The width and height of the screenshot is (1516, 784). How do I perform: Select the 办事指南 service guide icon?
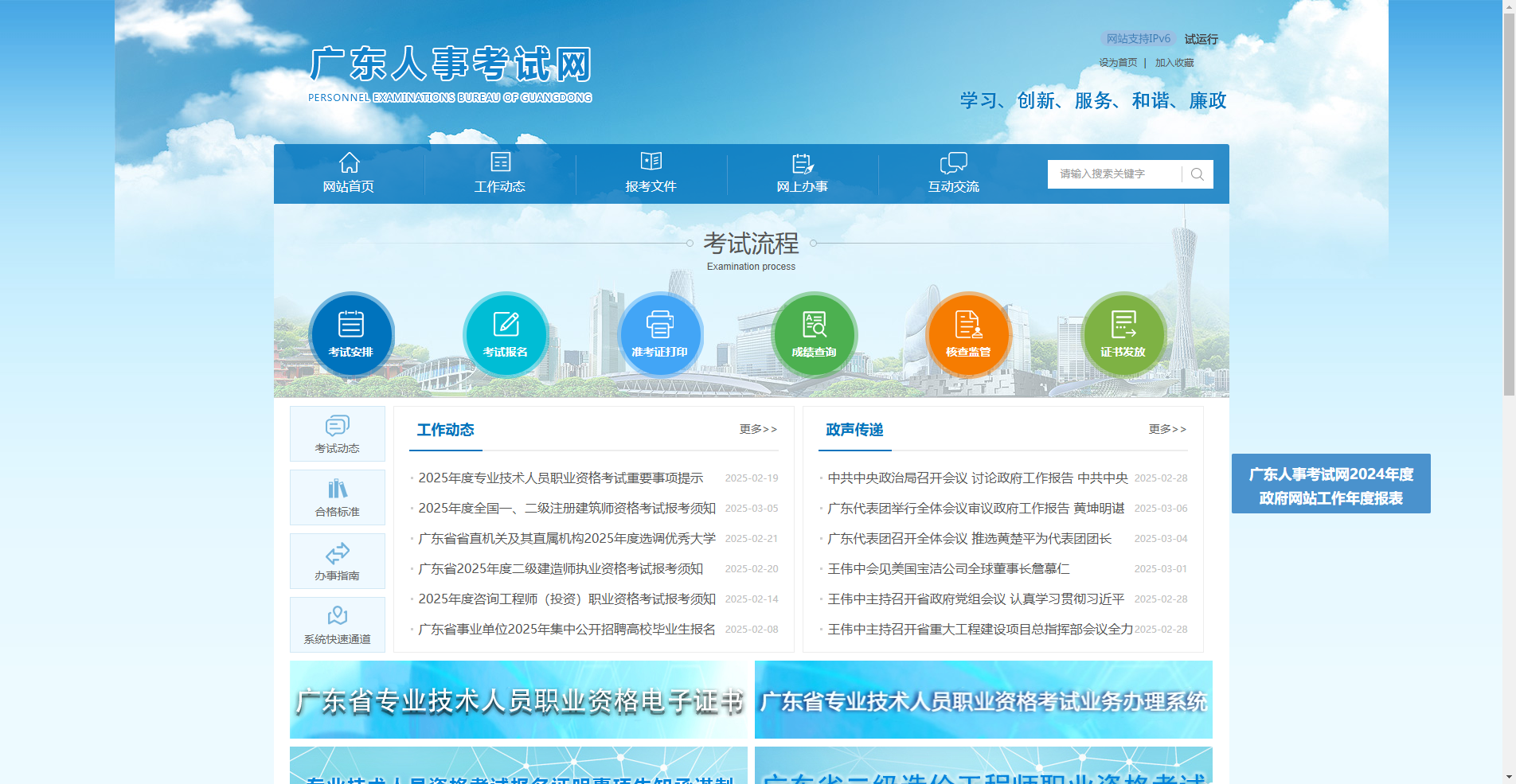pos(337,561)
